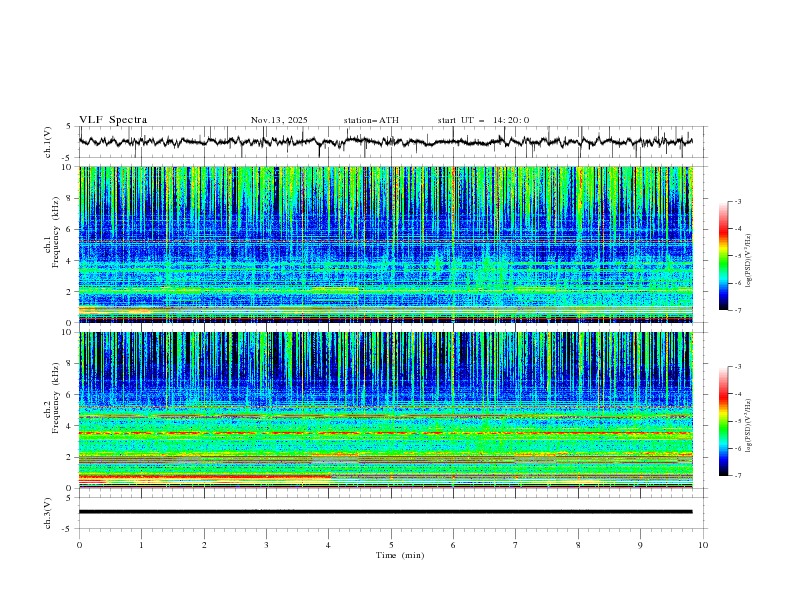Click the time axis tick label '8'
The image size is (792, 612).
click(x=578, y=545)
